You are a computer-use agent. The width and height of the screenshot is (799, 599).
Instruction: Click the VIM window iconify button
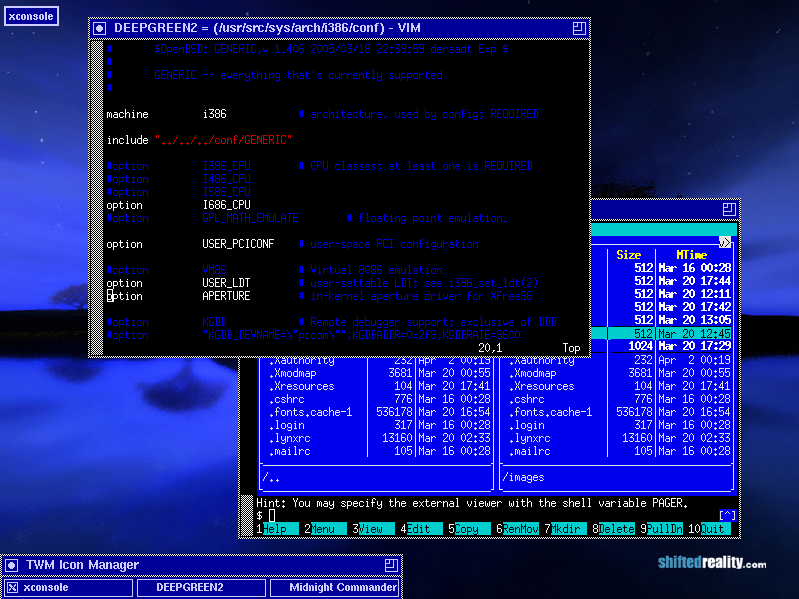[x=99, y=29]
